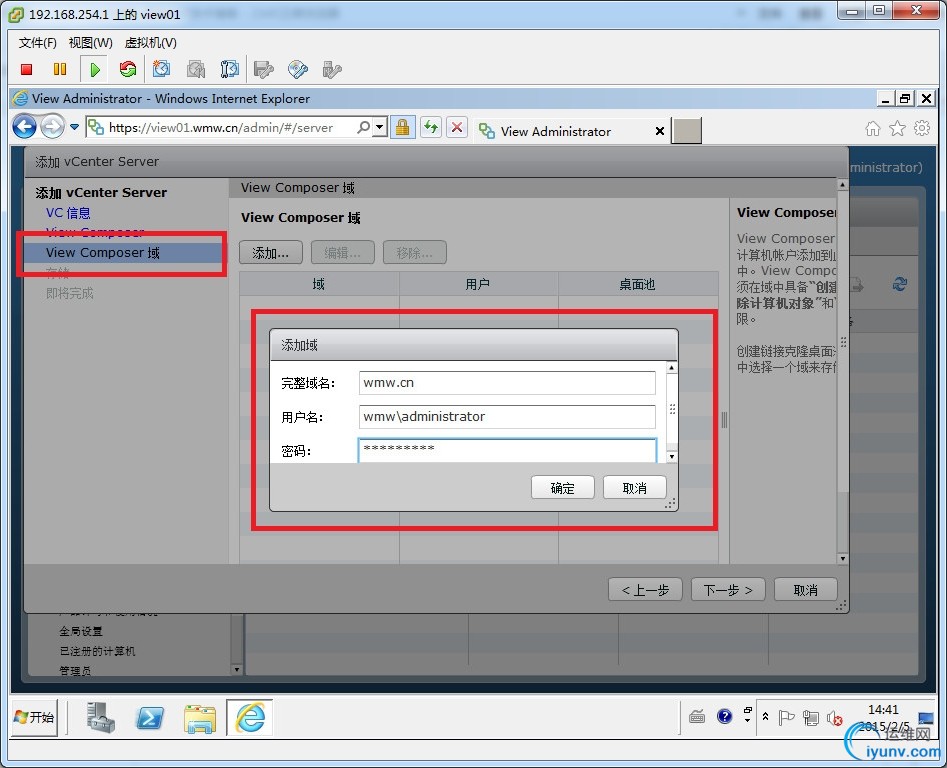Click the 用户名 input field
Screen dimensions: 947x768
tap(507, 417)
